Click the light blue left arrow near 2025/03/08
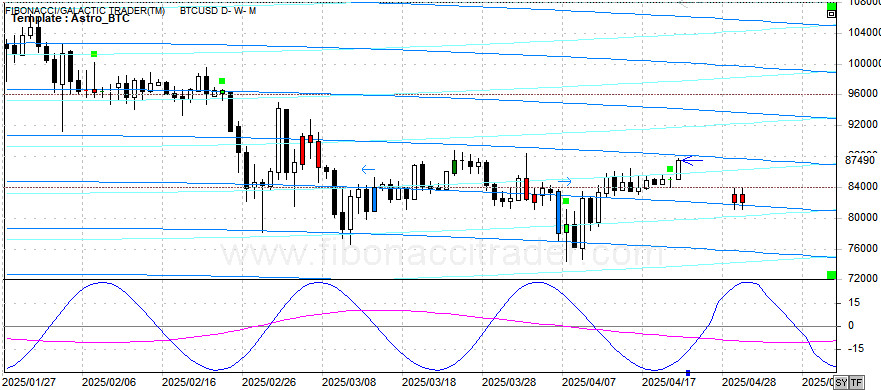This screenshot has height=390, width=881. [x=368, y=169]
